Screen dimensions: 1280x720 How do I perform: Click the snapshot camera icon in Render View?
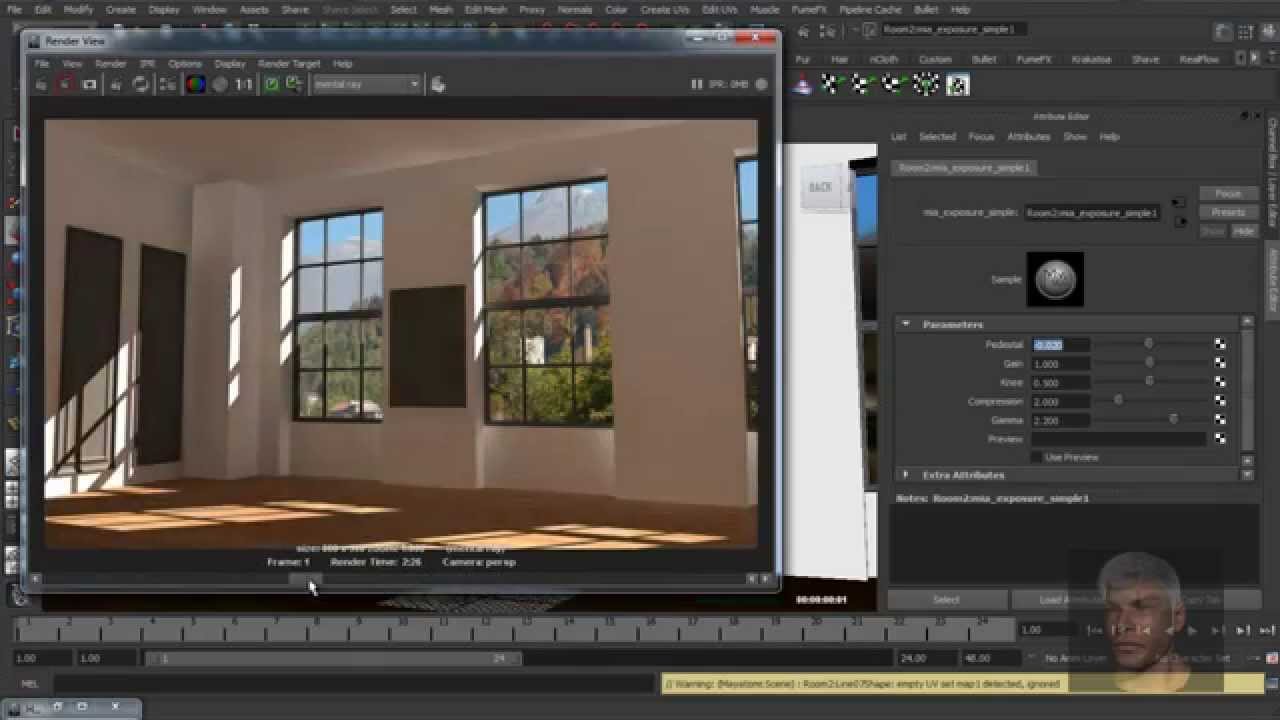tap(89, 85)
